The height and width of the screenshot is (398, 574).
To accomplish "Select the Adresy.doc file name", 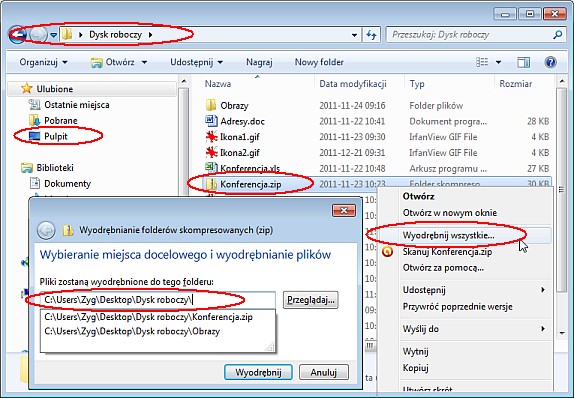I will (x=242, y=121).
